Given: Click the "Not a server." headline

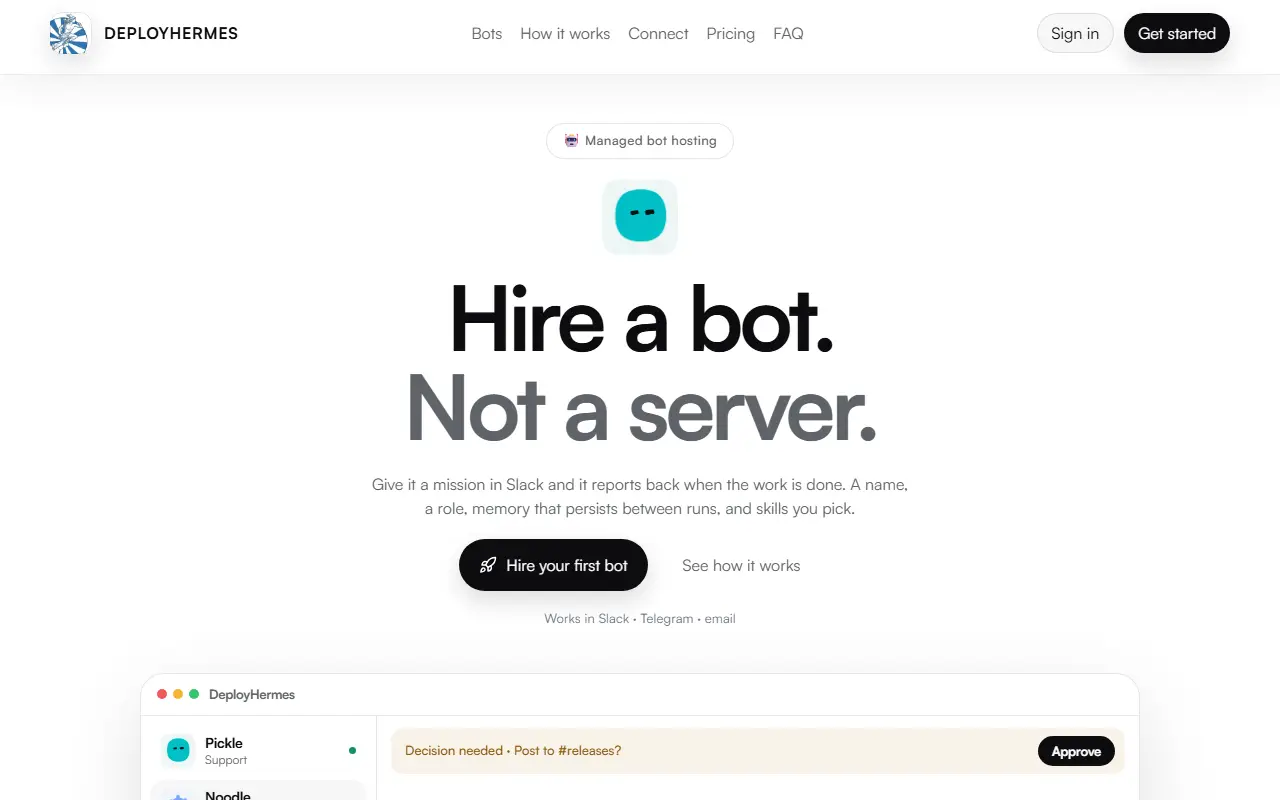Looking at the screenshot, I should click(641, 407).
